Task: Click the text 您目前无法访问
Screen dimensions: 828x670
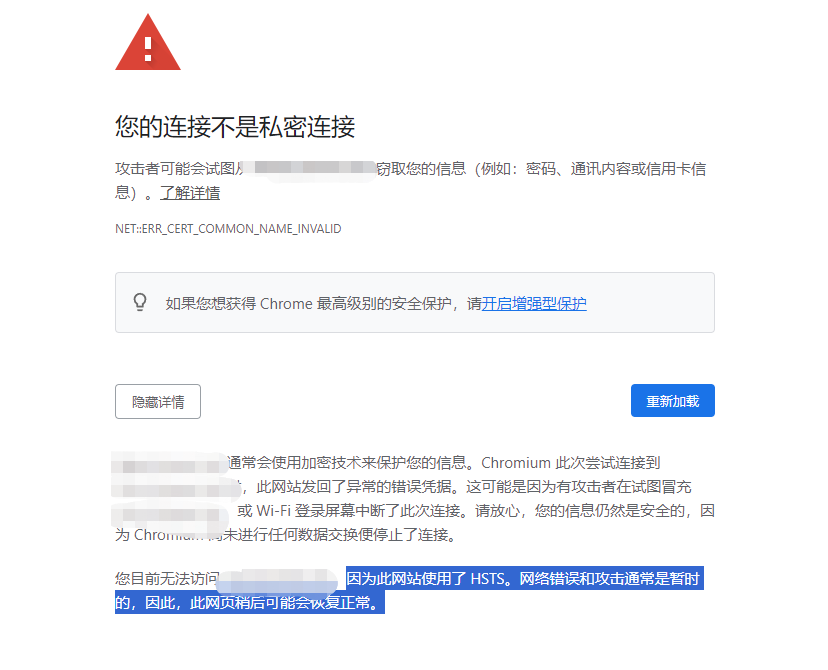Action: pyautogui.click(x=167, y=579)
